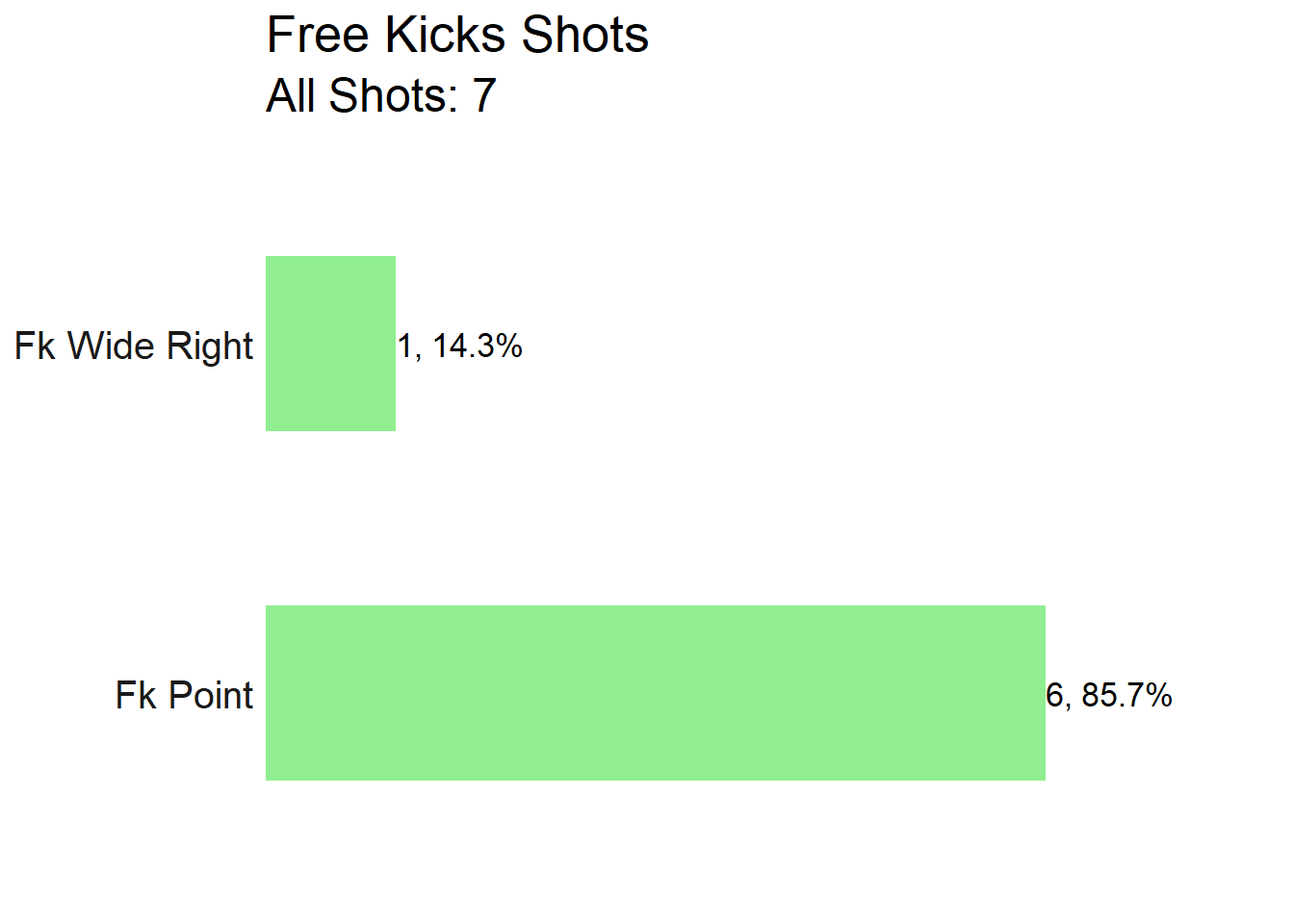Image resolution: width=1294 pixels, height=924 pixels.
Task: Click the 'Fk Point' axis label
Action: tap(184, 695)
